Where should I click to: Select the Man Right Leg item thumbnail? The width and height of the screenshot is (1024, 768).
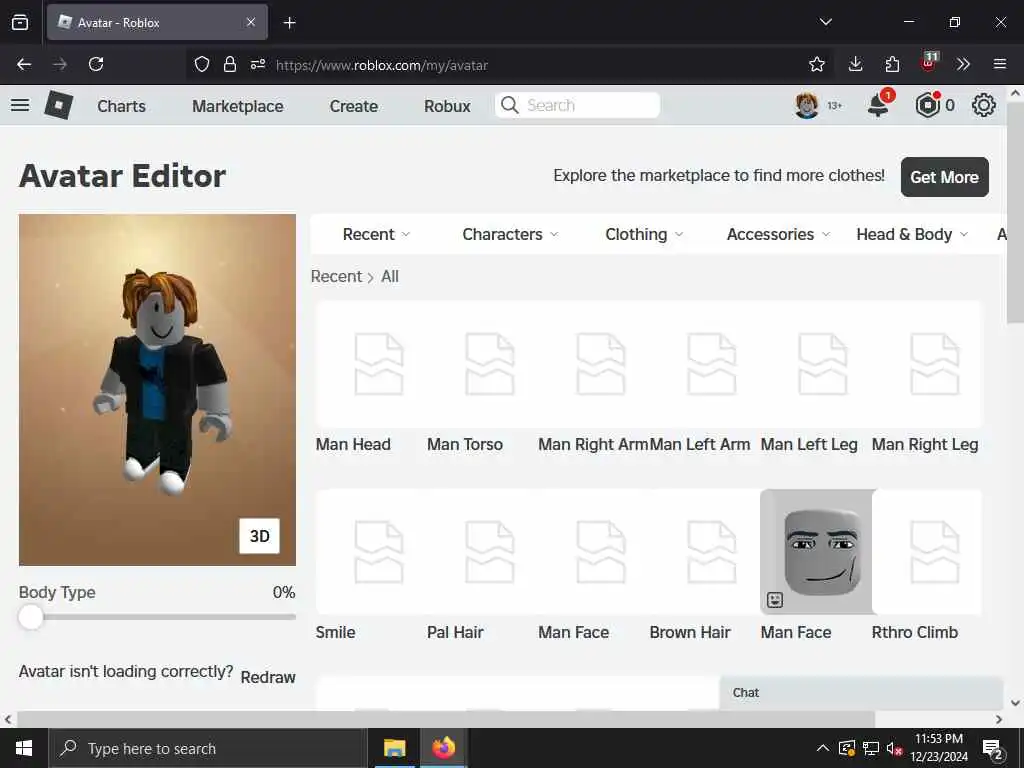(927, 364)
